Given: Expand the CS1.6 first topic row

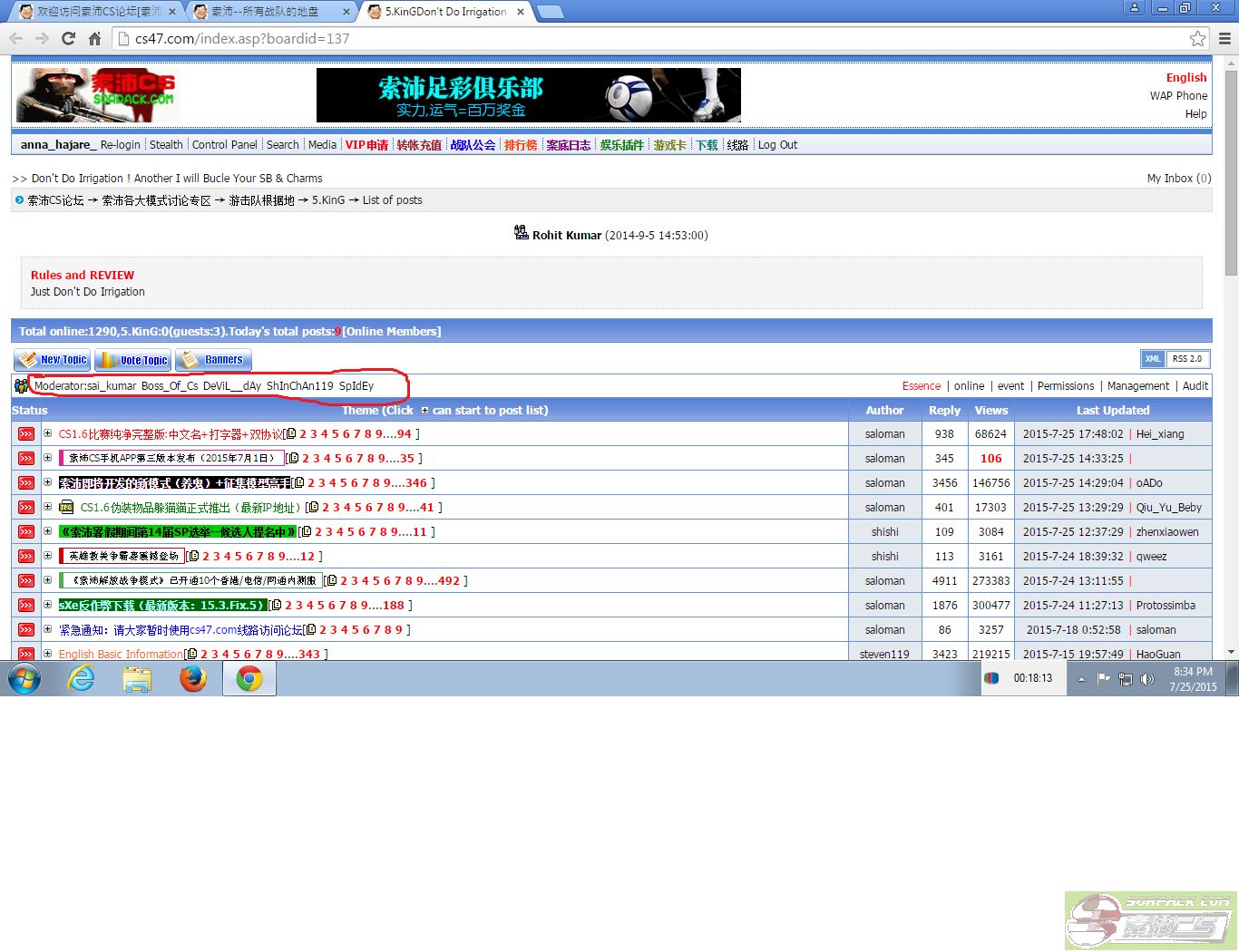Looking at the screenshot, I should pyautogui.click(x=47, y=433).
